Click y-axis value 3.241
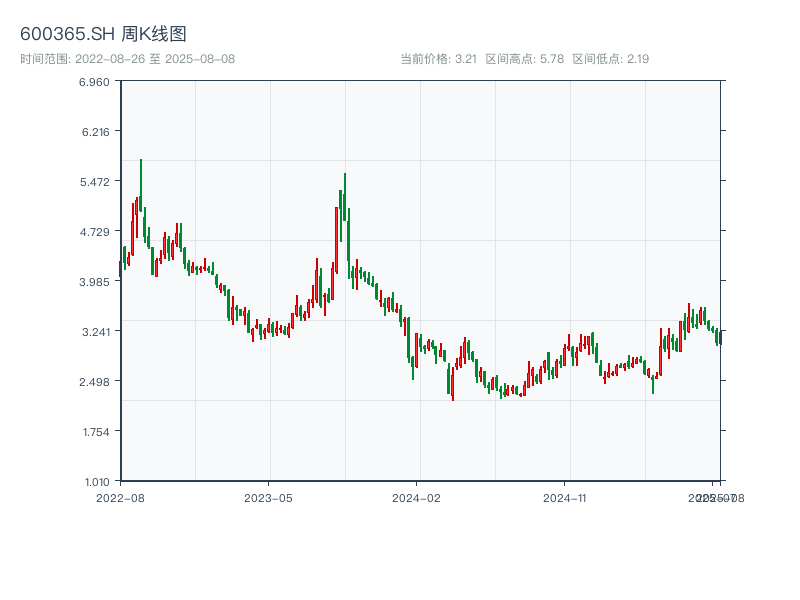800x600 pixels. tap(96, 332)
